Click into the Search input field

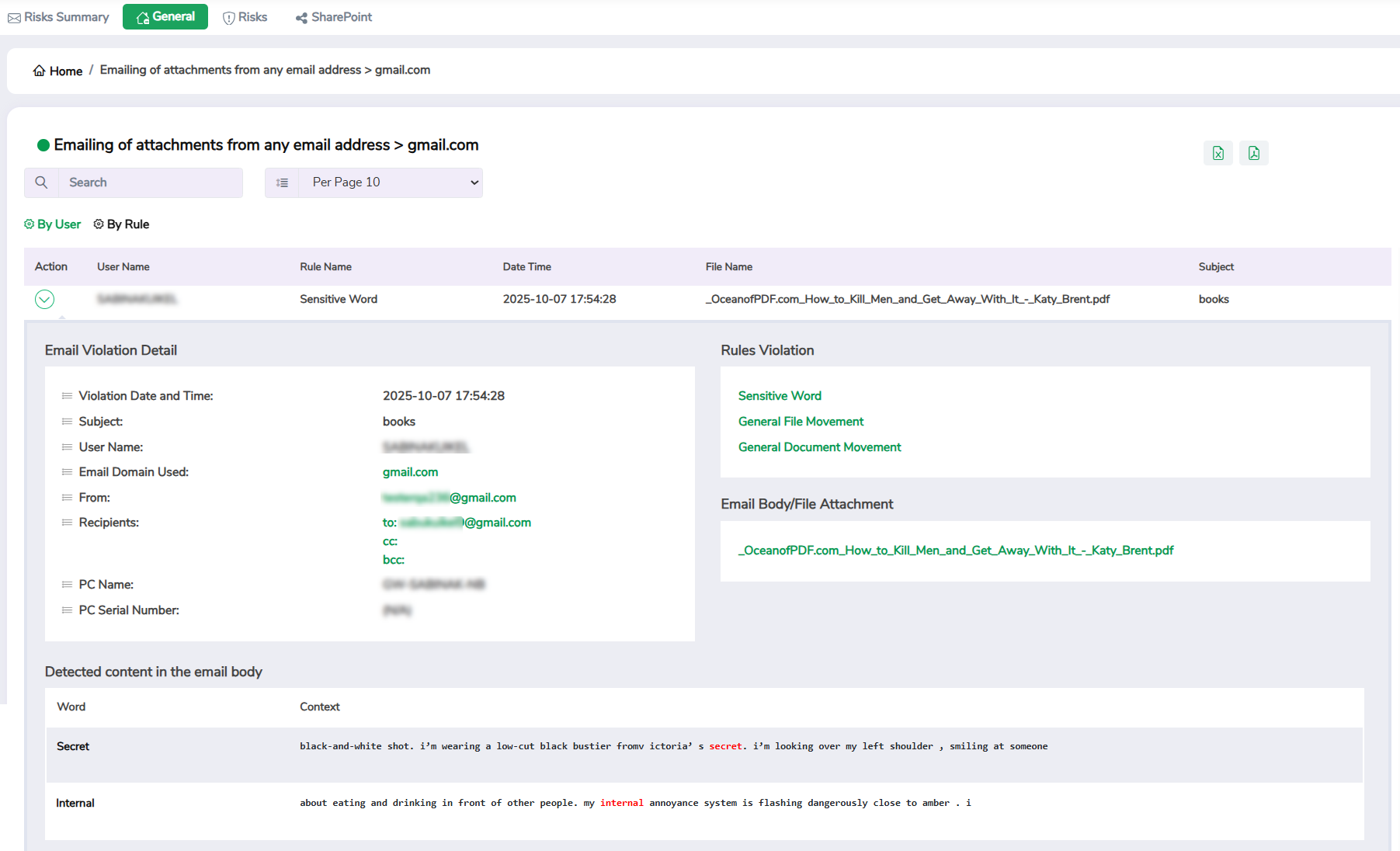click(x=151, y=182)
